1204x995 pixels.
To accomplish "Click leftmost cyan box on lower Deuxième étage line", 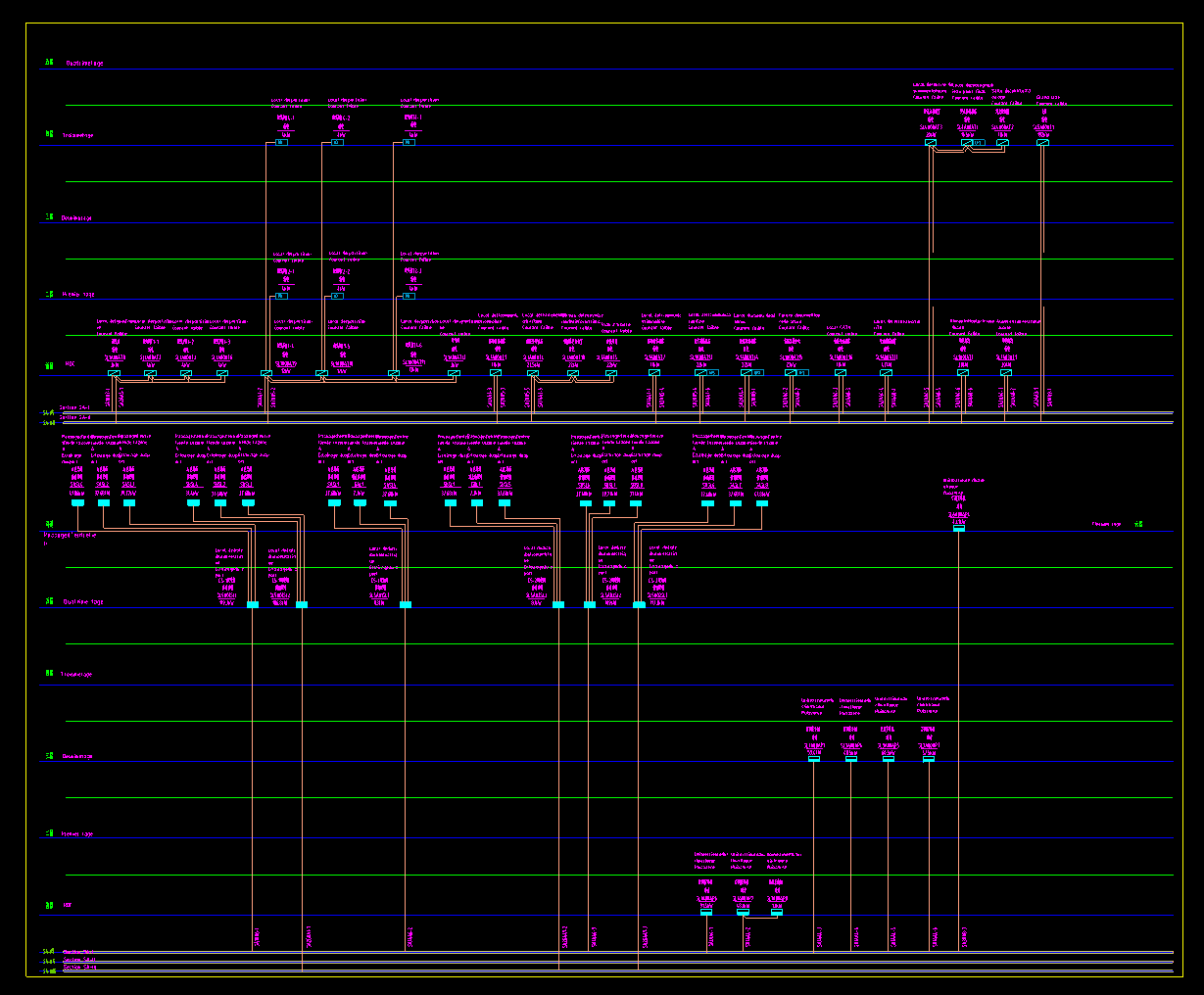I will (813, 759).
